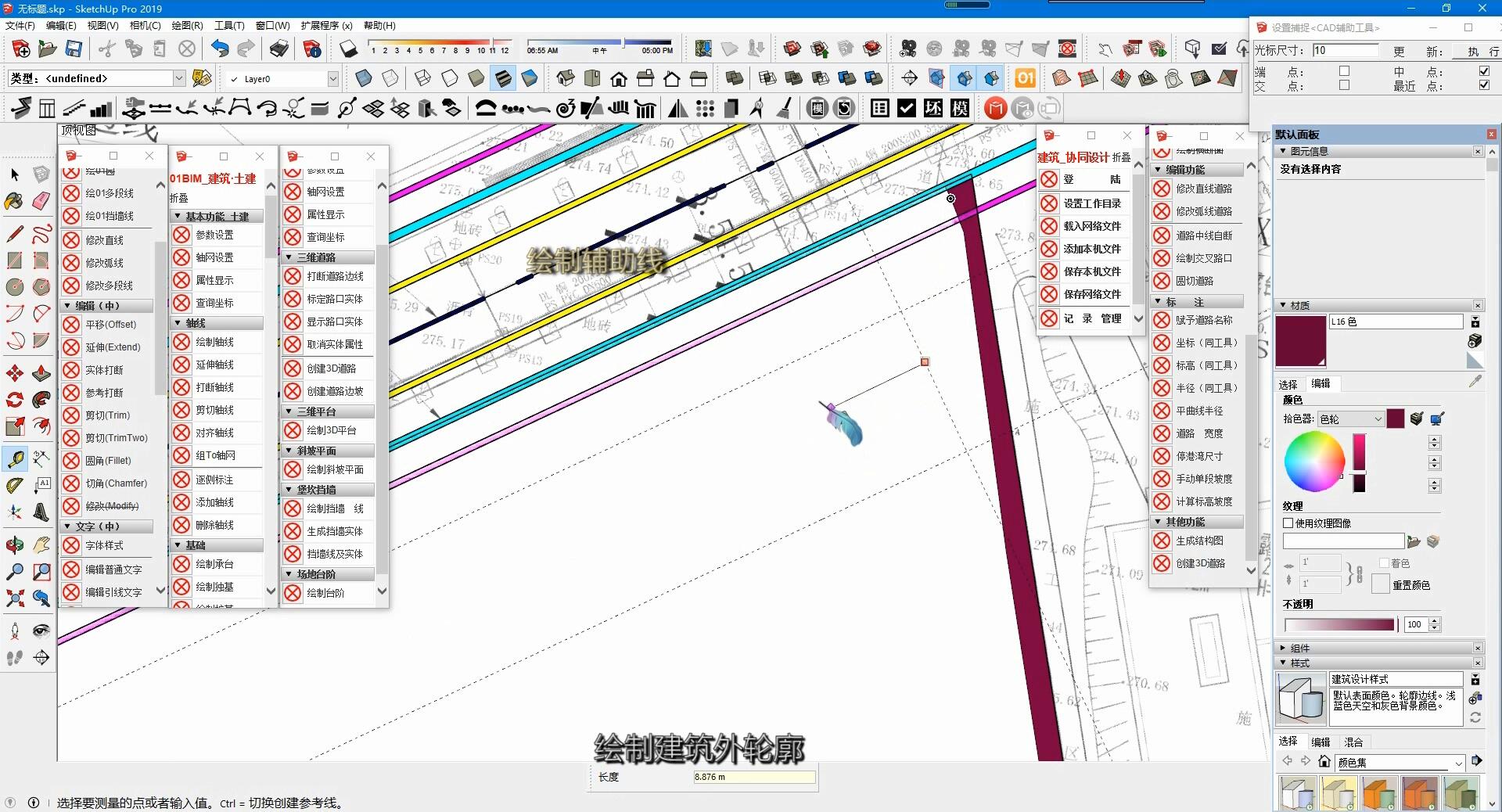Click the Print icon
The width and height of the screenshot is (1502, 812).
(279, 49)
